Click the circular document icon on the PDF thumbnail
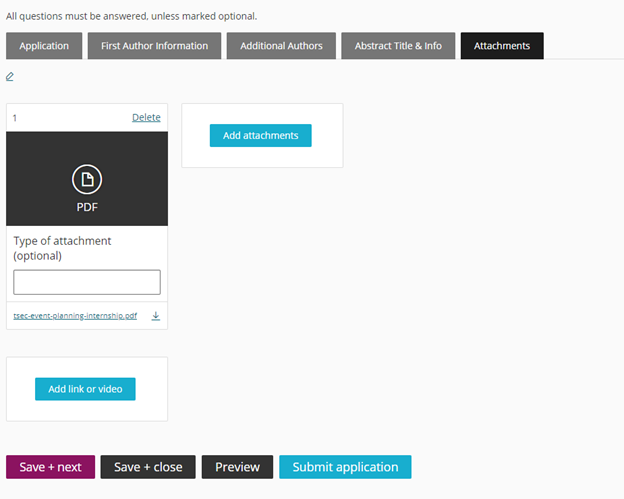Screen dimensions: 624x499 (87, 179)
